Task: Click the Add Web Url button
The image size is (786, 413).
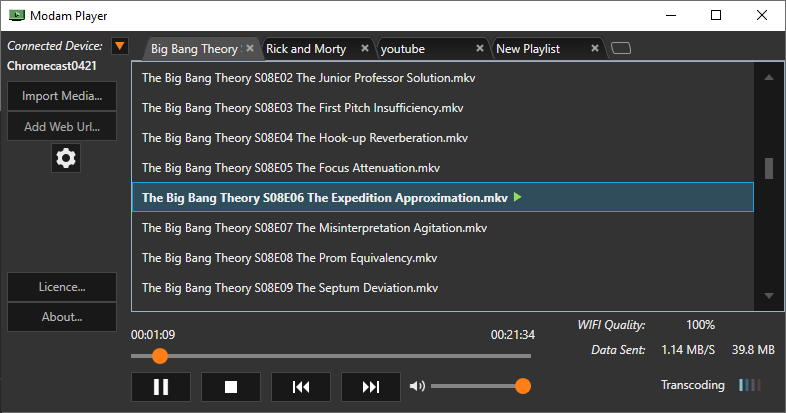Action: click(x=62, y=127)
